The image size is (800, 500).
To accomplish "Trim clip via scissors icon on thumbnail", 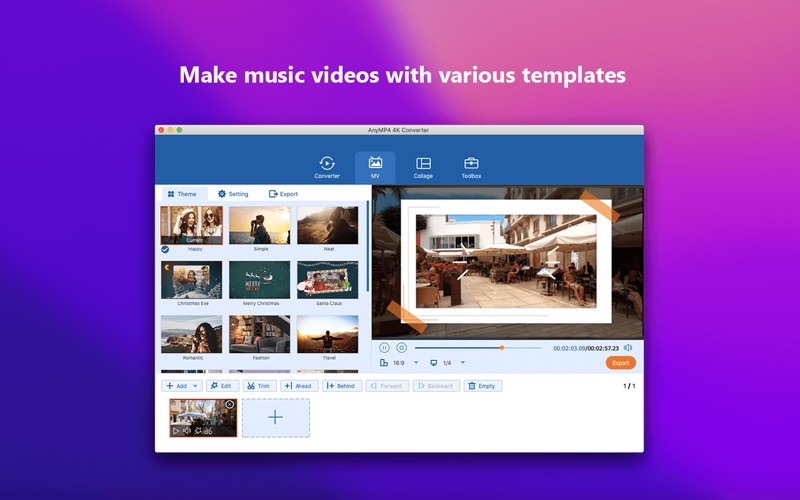I will click(x=208, y=431).
